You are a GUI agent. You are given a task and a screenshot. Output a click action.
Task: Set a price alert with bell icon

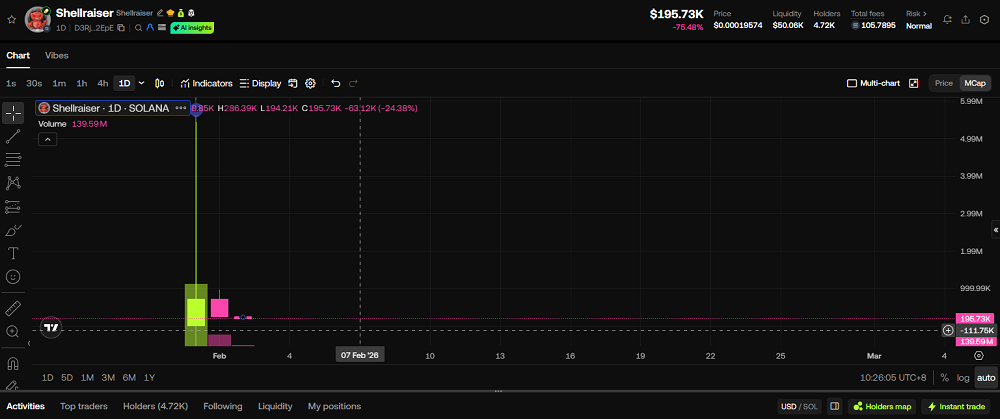(947, 19)
